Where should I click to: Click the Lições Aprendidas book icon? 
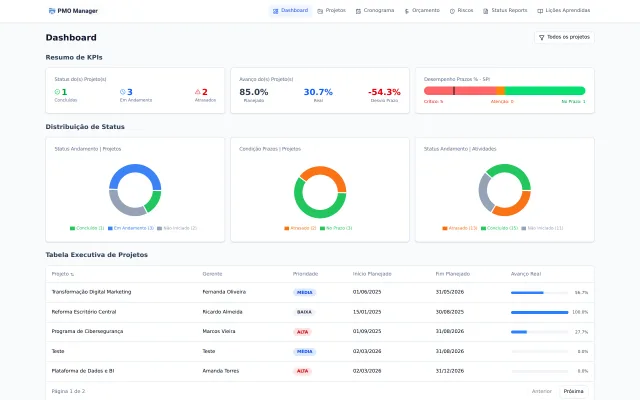(540, 11)
